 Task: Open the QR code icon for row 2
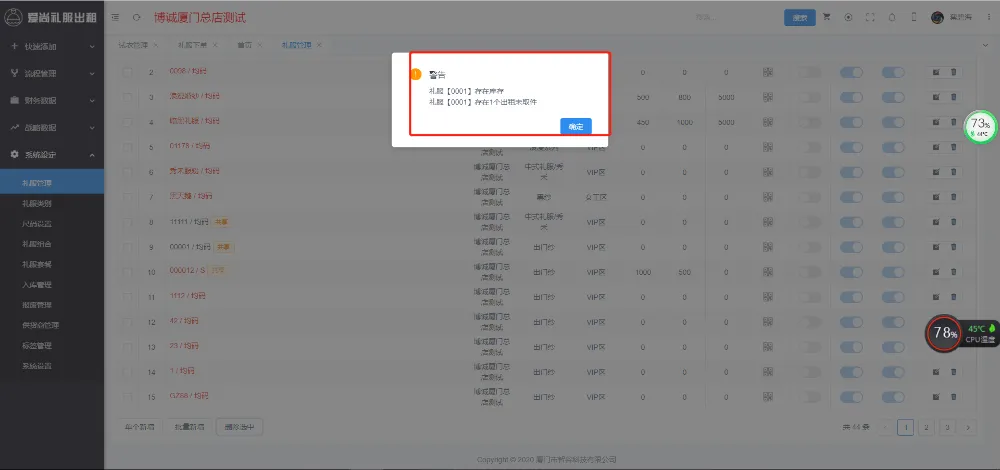(767, 72)
